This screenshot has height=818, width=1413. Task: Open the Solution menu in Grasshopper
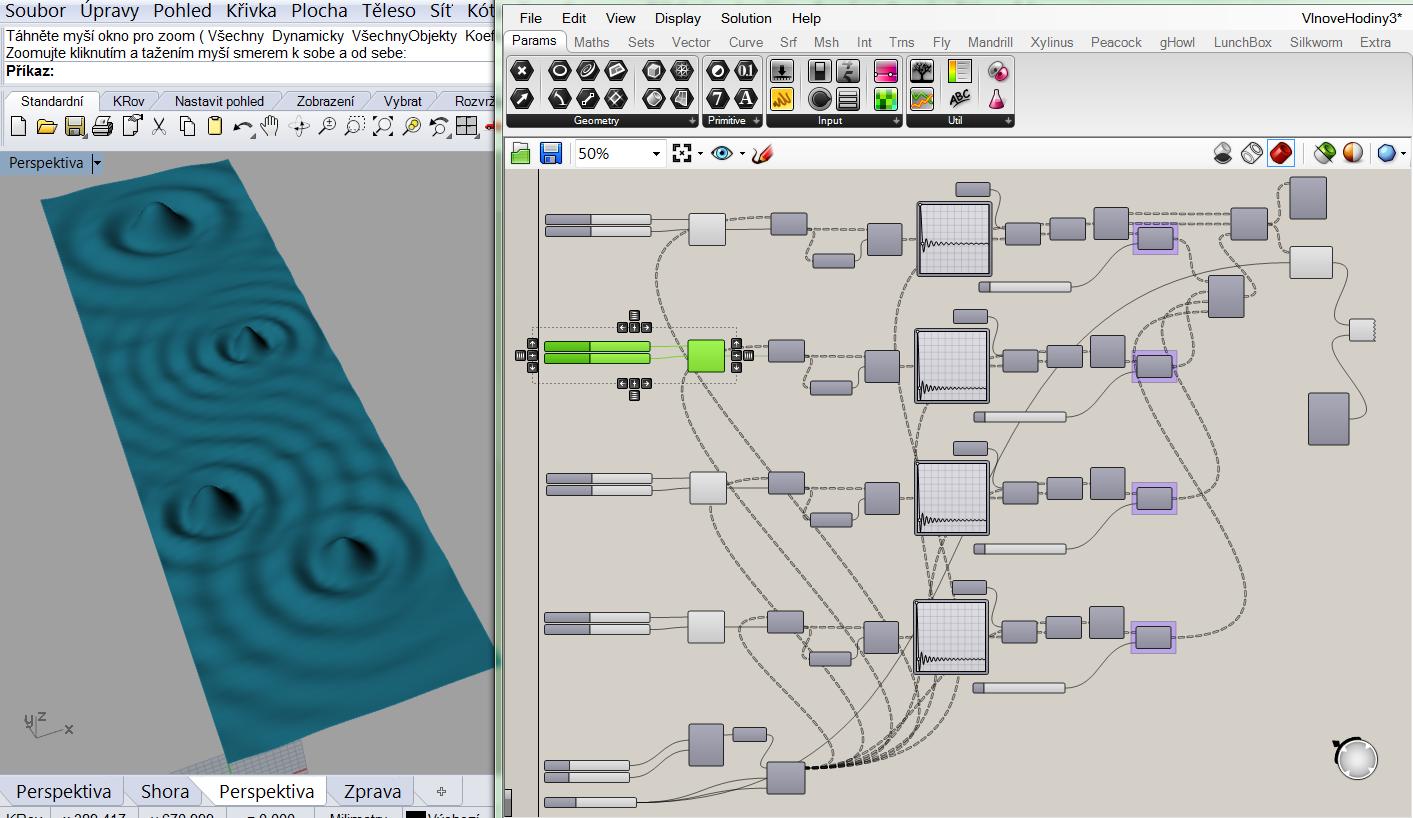(x=746, y=18)
